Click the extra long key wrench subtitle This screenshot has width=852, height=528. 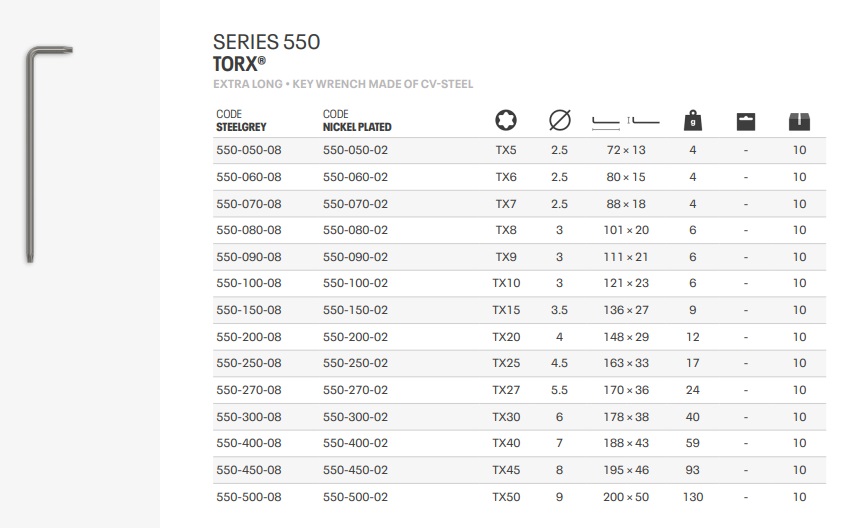click(x=343, y=85)
